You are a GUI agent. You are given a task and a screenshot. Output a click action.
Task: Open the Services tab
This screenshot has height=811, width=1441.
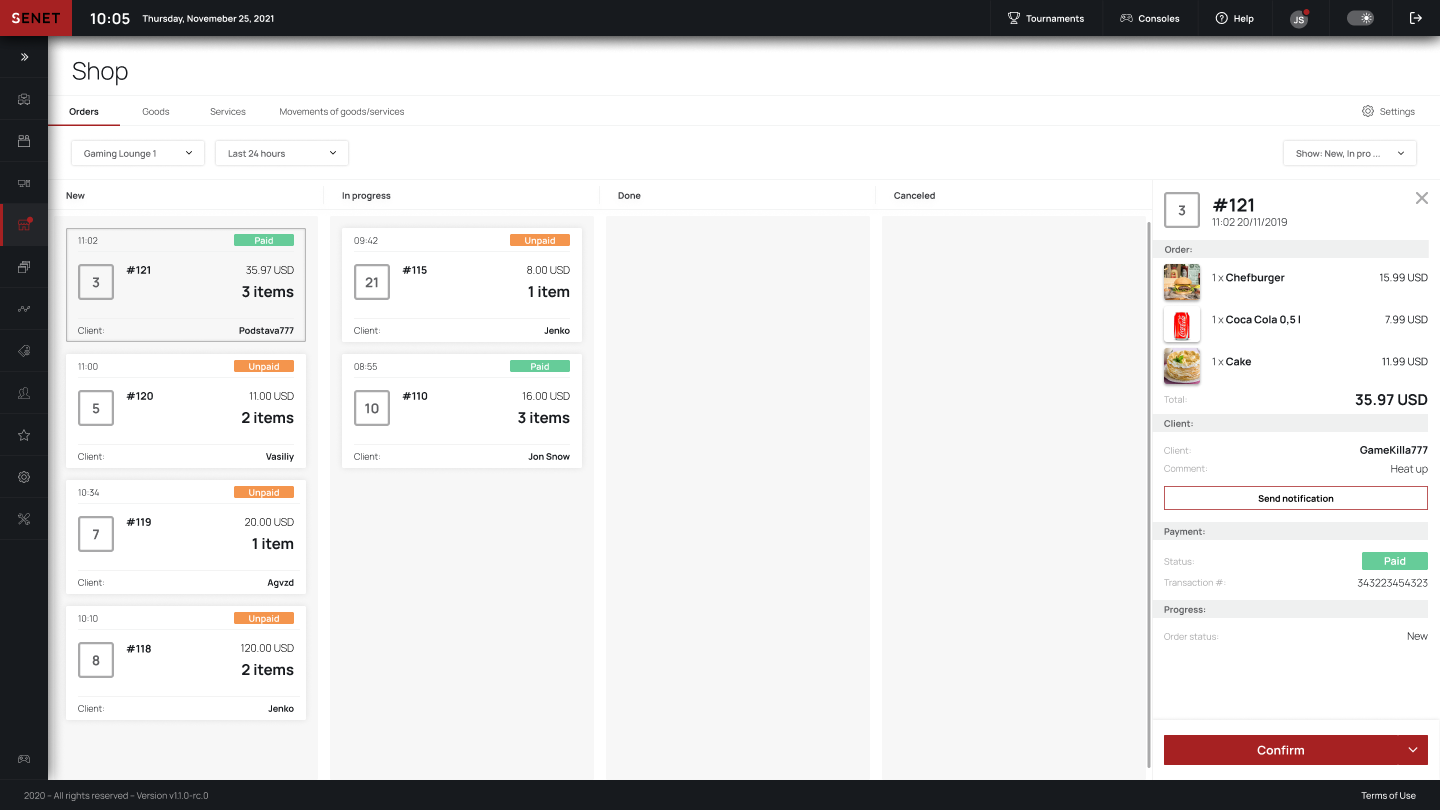coord(227,112)
